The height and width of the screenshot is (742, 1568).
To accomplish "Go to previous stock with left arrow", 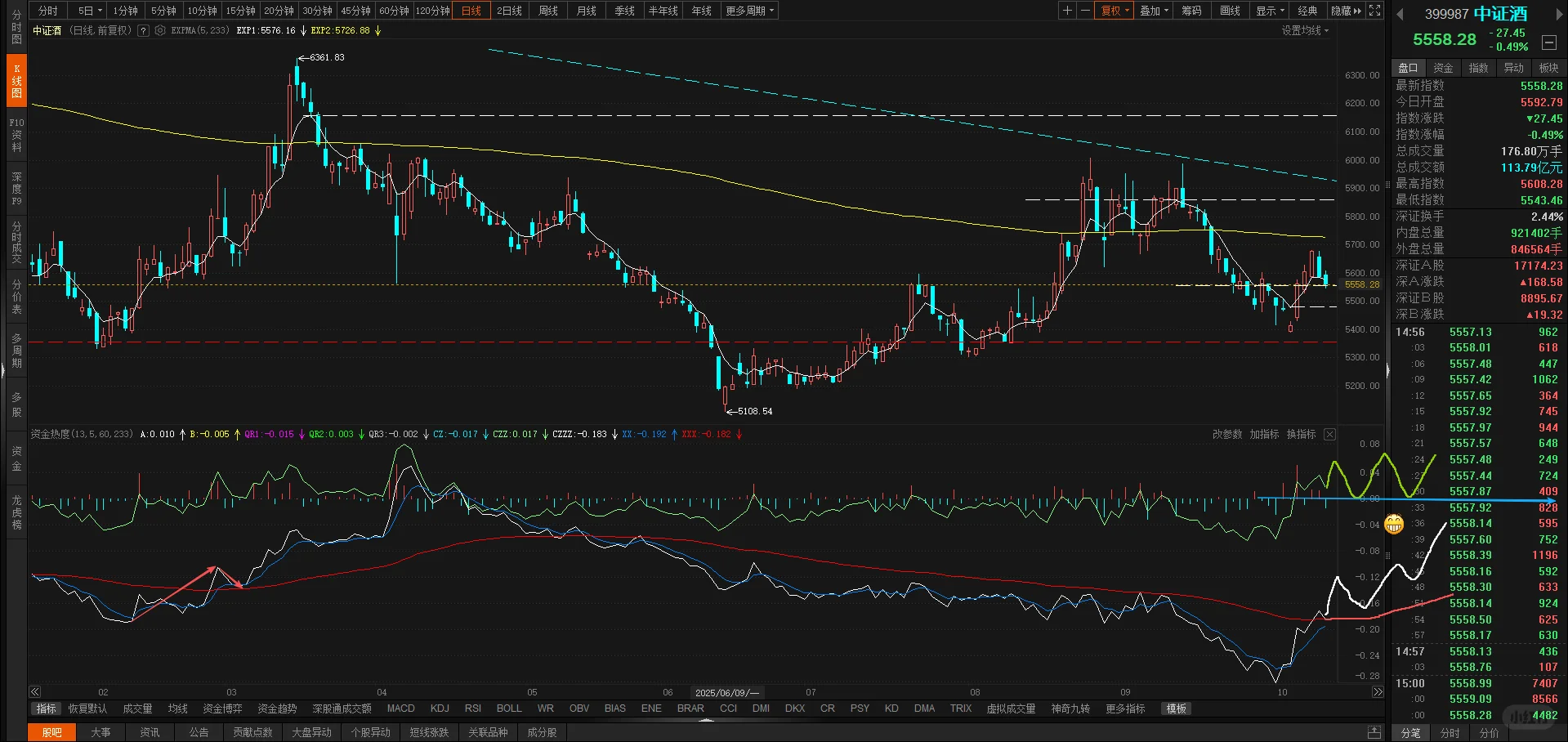I will pos(1400,15).
